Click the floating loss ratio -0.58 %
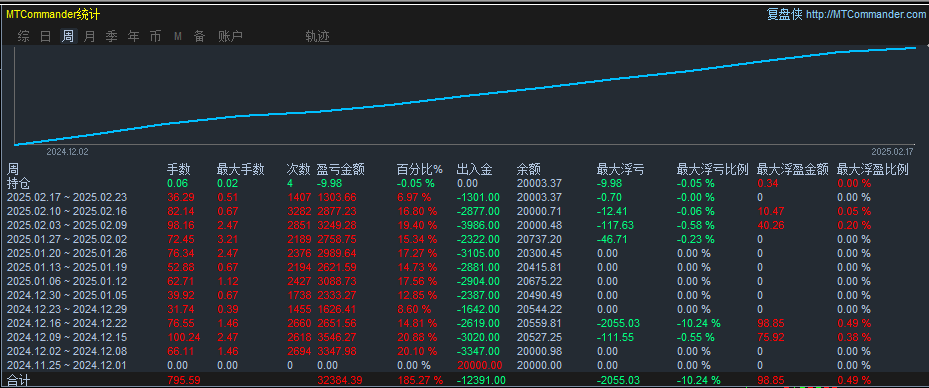 pos(696,225)
